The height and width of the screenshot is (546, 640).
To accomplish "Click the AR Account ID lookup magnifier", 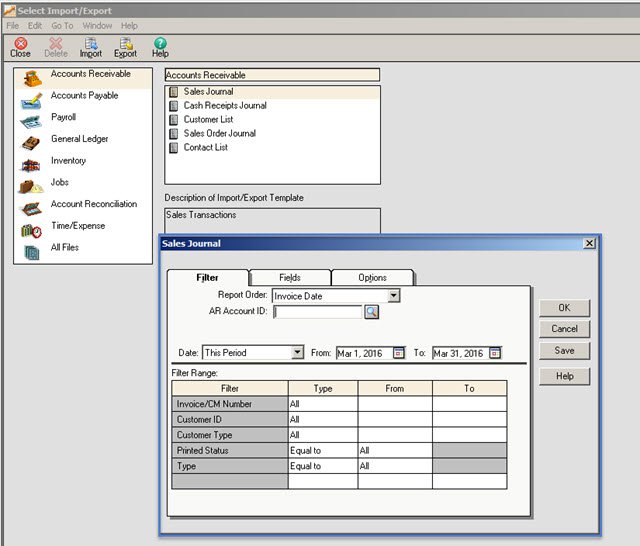I will pos(371,312).
